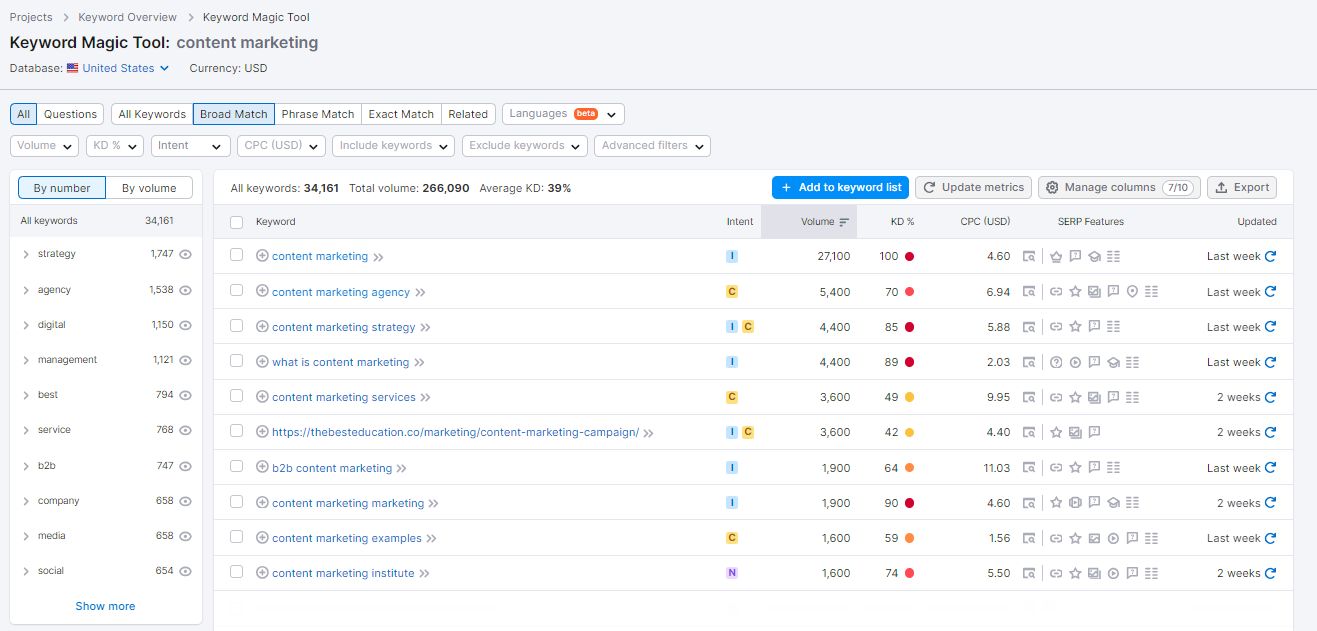Add content marketing examples via plus icon
The width and height of the screenshot is (1317, 631).
262,537
